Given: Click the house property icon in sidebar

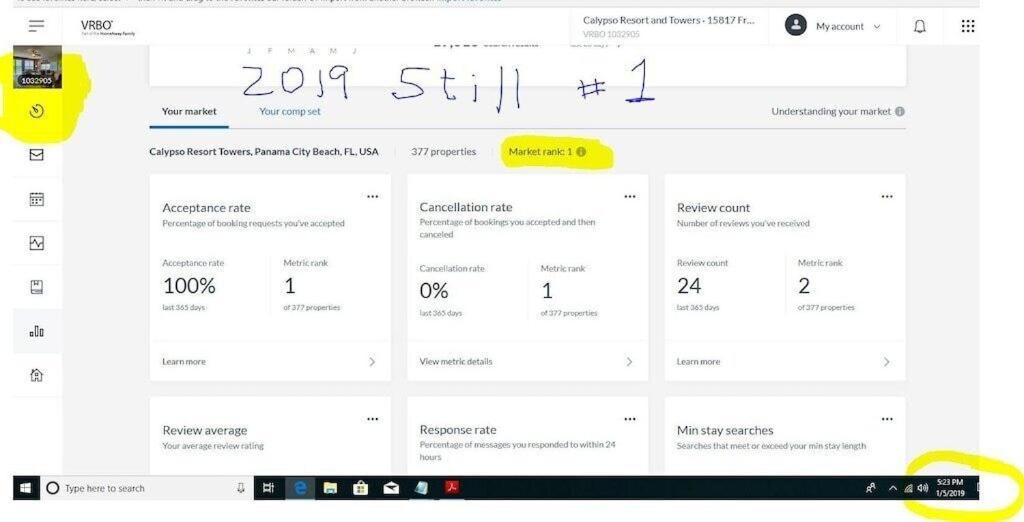Looking at the screenshot, I should (37, 375).
